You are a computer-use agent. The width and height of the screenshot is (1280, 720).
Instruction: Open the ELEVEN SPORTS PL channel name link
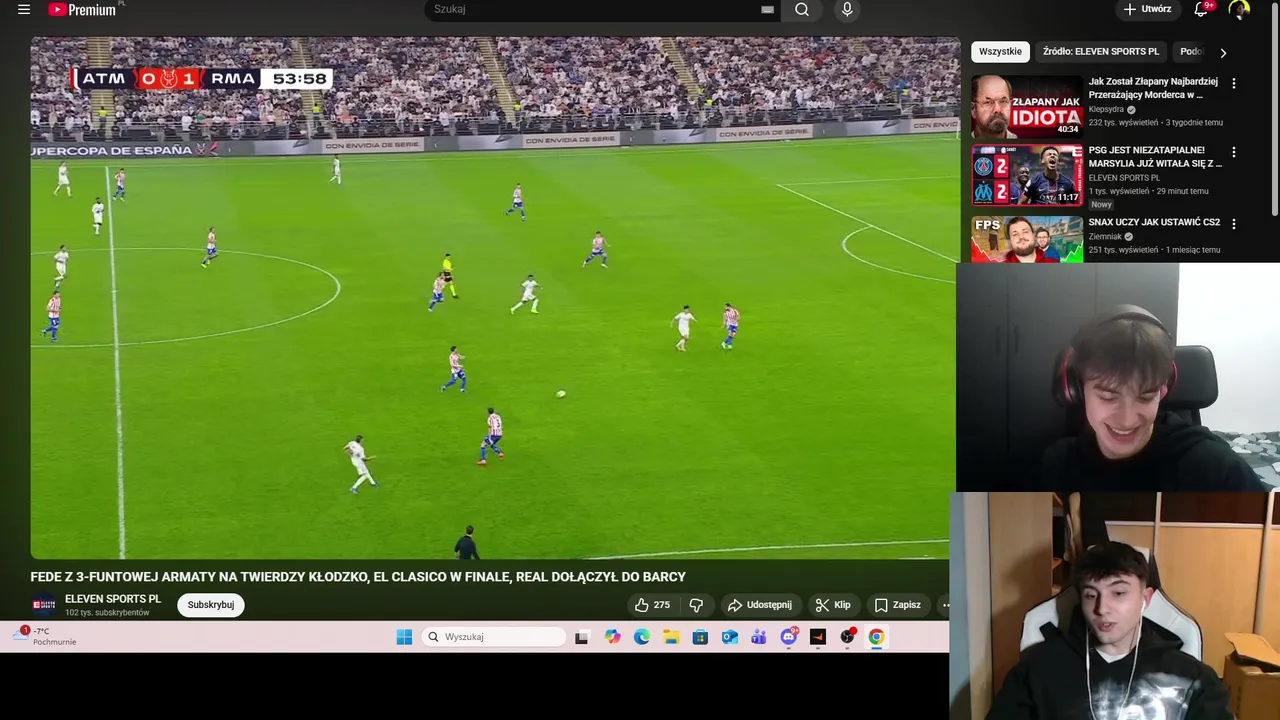point(112,599)
